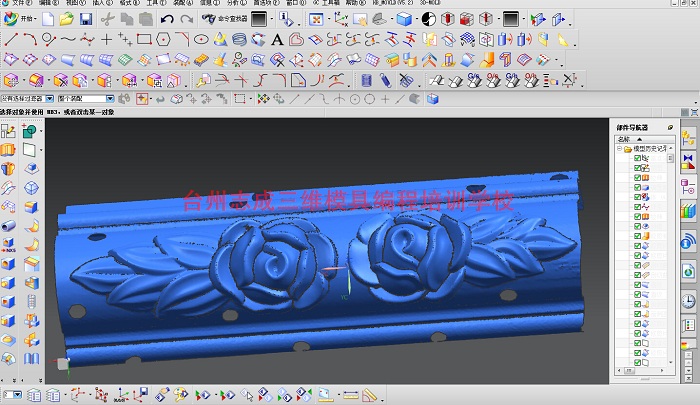This screenshot has height=405, width=700.
Task: Select the Ellipse curve tool
Action: (201, 40)
